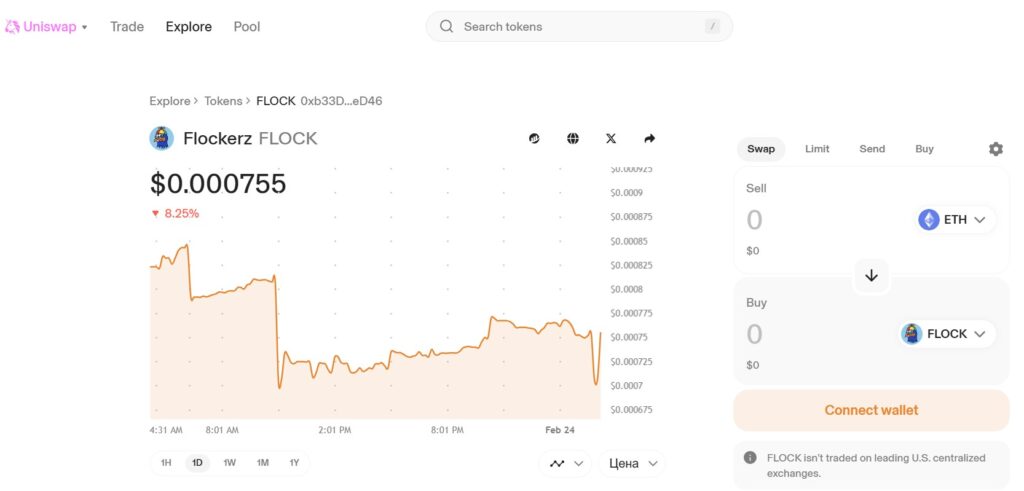The height and width of the screenshot is (491, 1024).
Task: Open swap settings gear icon
Action: point(995,149)
